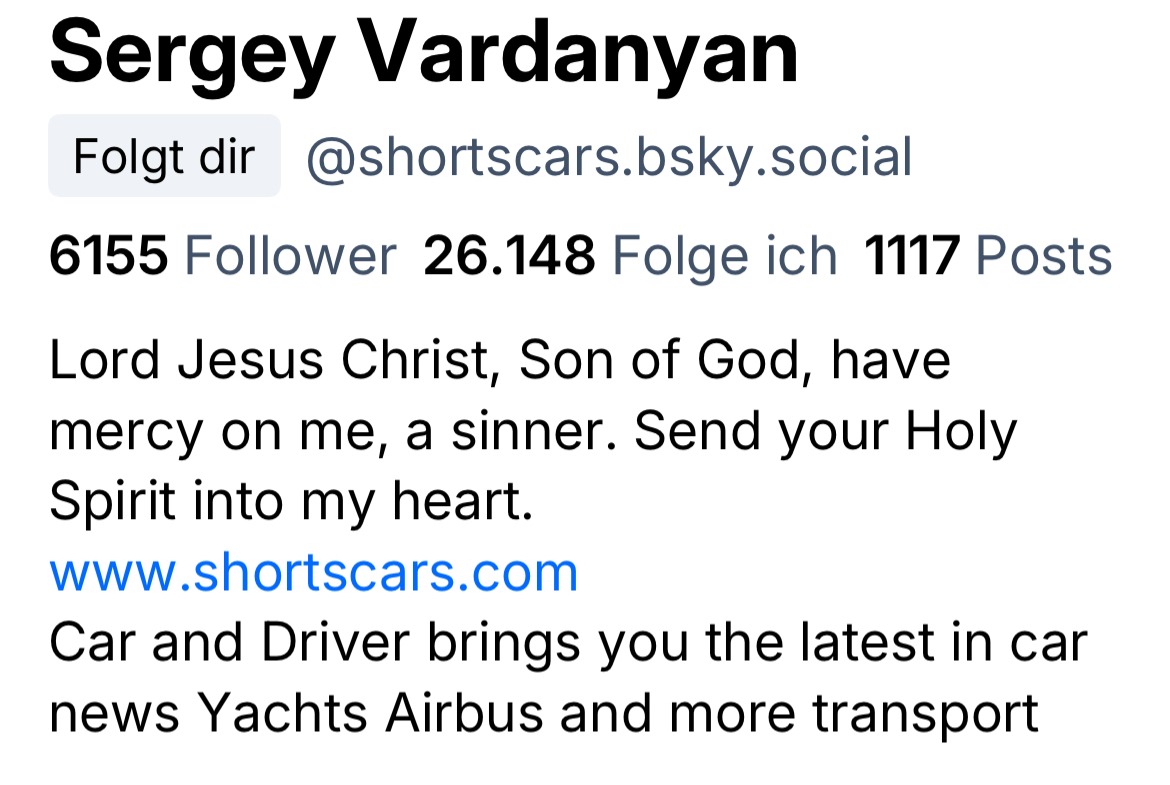Click the "Folge ich" label
This screenshot has width=1170, height=785.
[724, 256]
